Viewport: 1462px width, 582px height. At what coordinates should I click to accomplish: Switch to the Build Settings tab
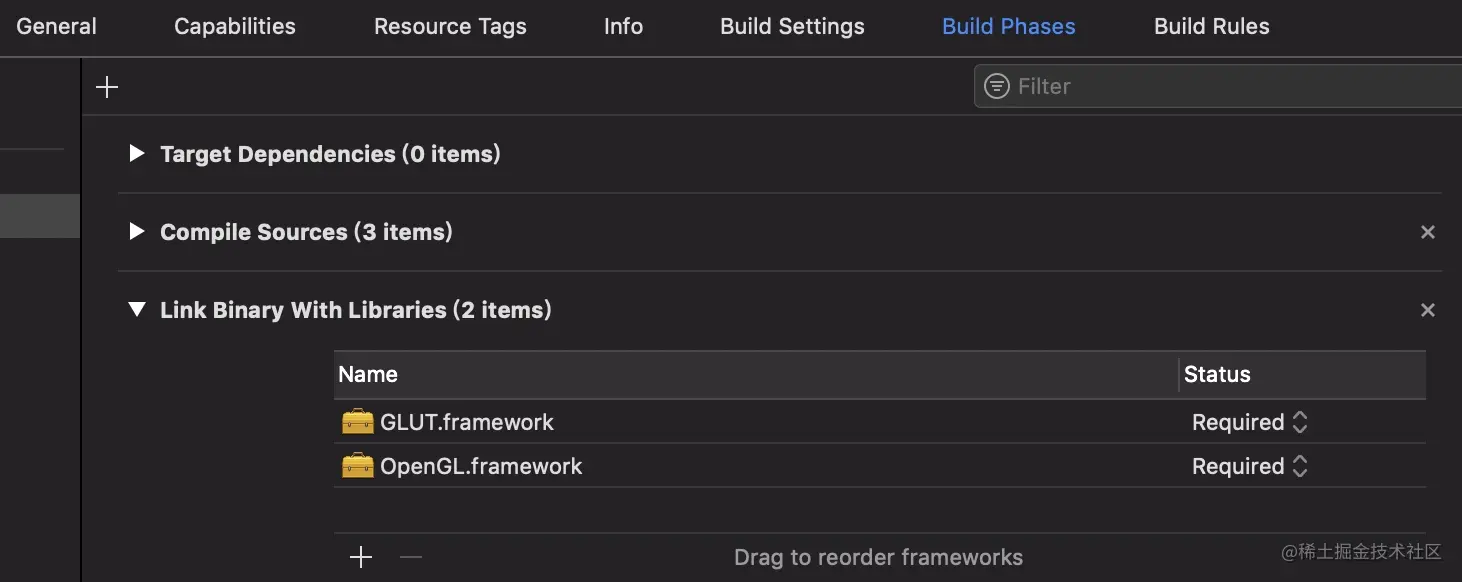click(x=792, y=27)
